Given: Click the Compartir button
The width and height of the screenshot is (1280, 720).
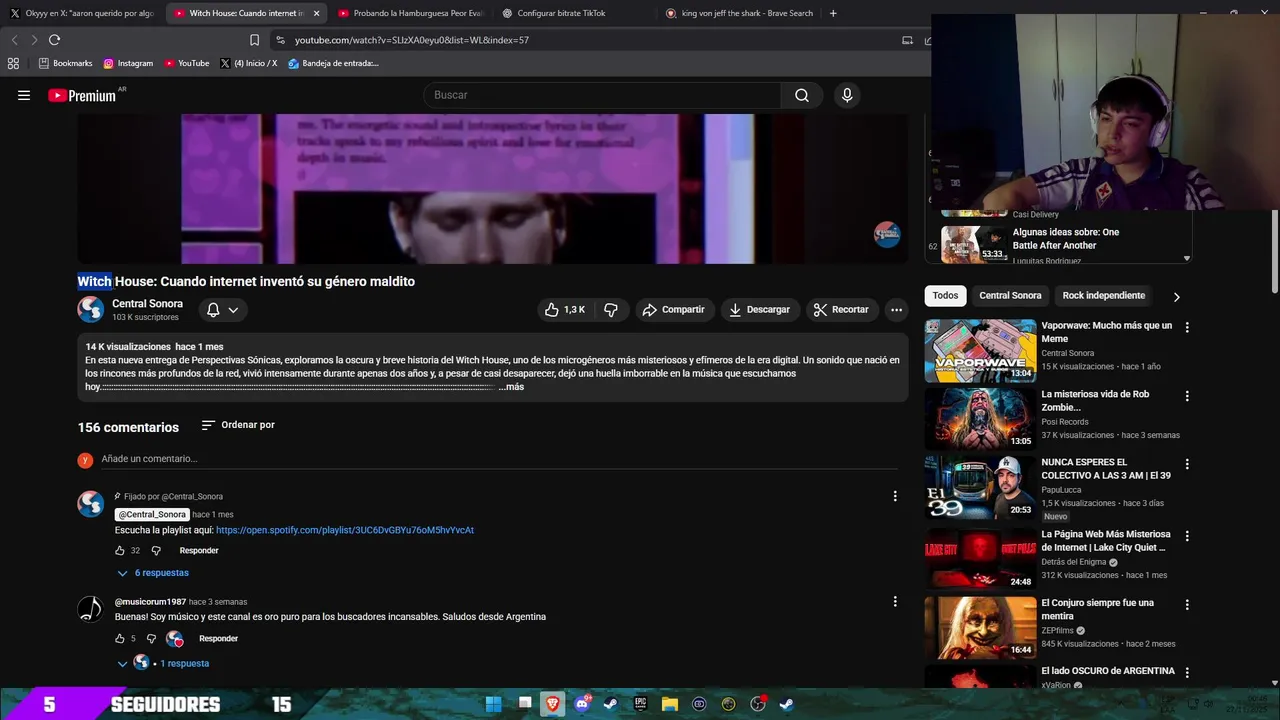Looking at the screenshot, I should click(x=674, y=310).
